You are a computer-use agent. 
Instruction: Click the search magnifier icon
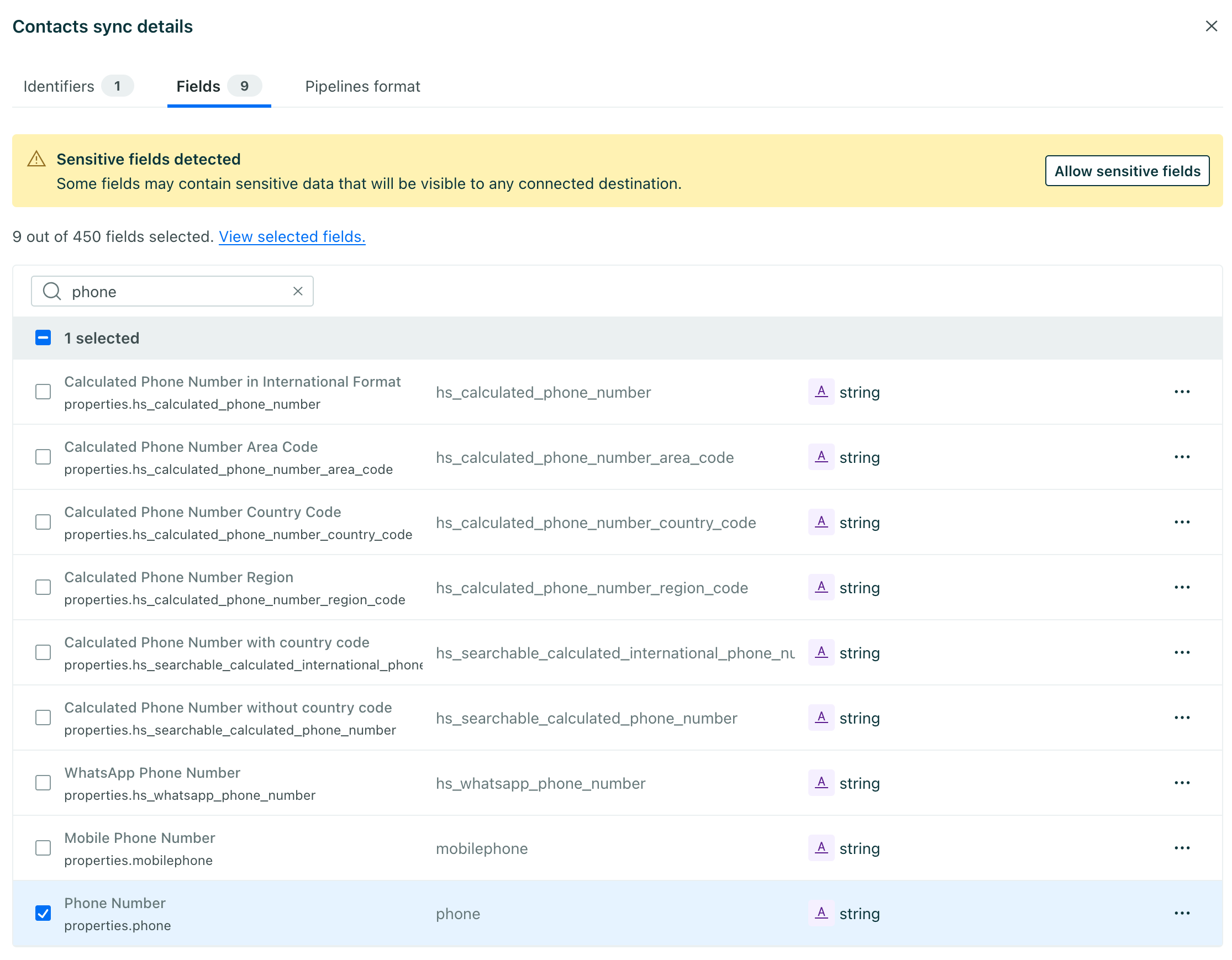pos(52,291)
